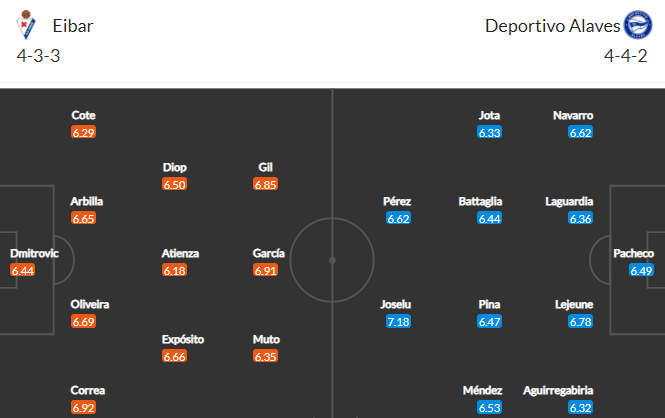Click García's 6.91 rating badge
This screenshot has width=665, height=418.
[x=265, y=270]
